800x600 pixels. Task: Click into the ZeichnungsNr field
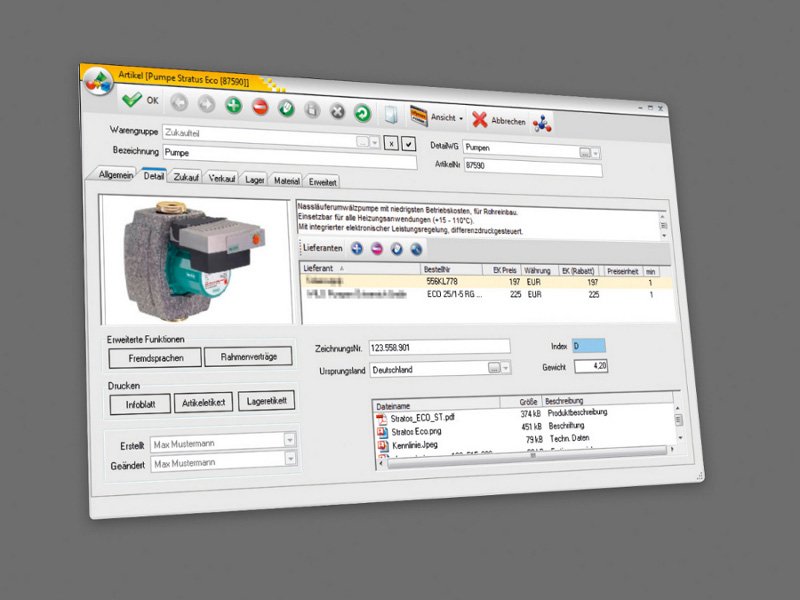(439, 347)
